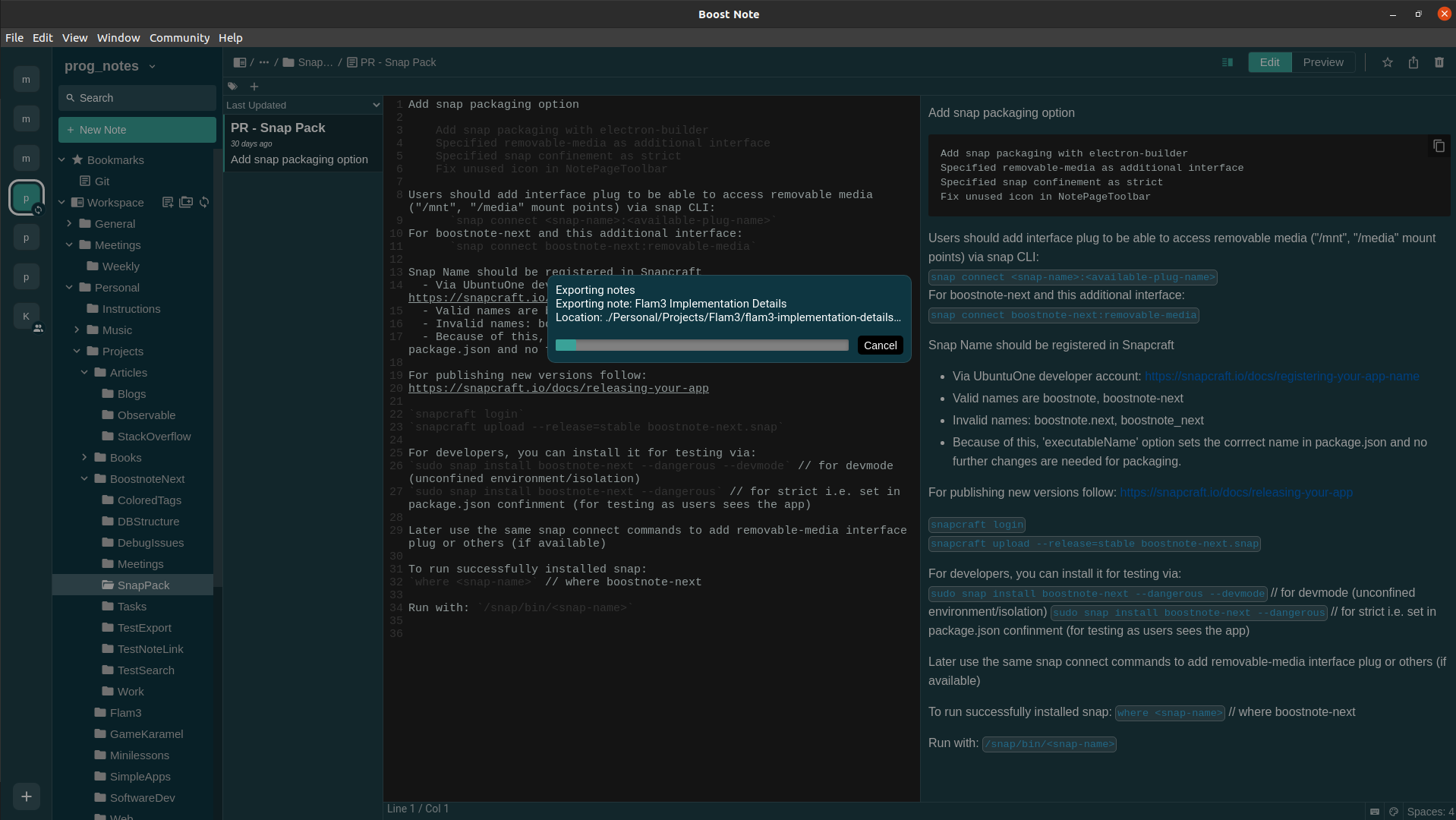Cancel the notes export

[880, 345]
